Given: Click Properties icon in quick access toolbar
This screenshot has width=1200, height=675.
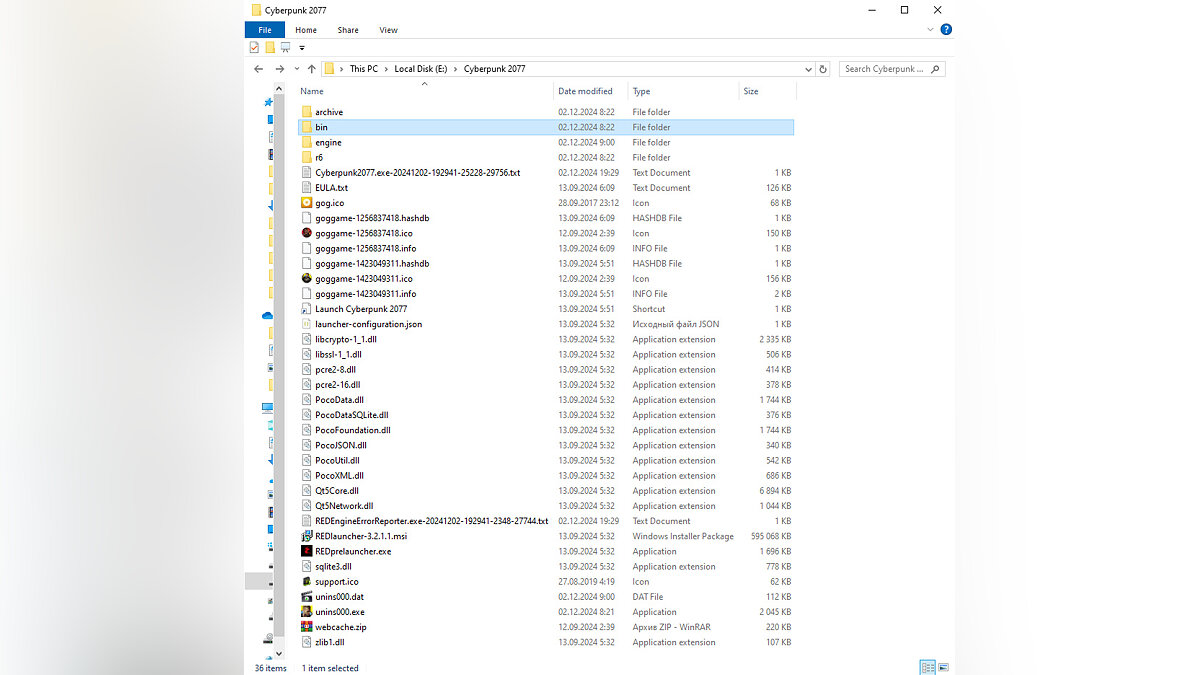Looking at the screenshot, I should pyautogui.click(x=255, y=47).
